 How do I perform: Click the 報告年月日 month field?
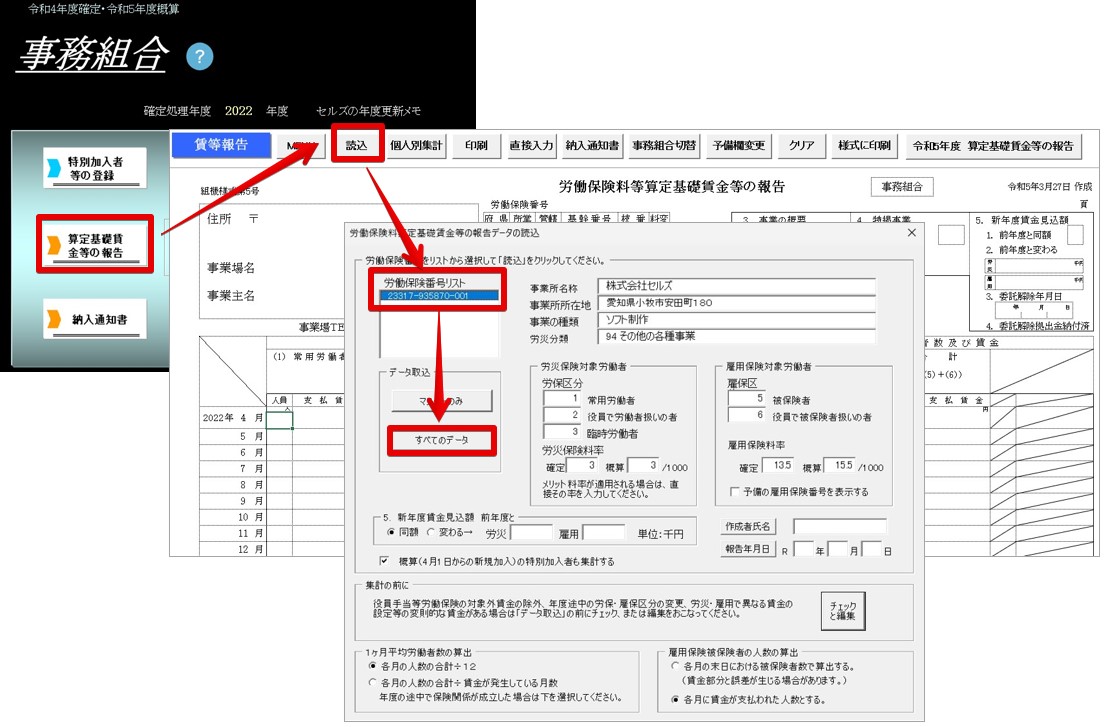click(x=838, y=549)
